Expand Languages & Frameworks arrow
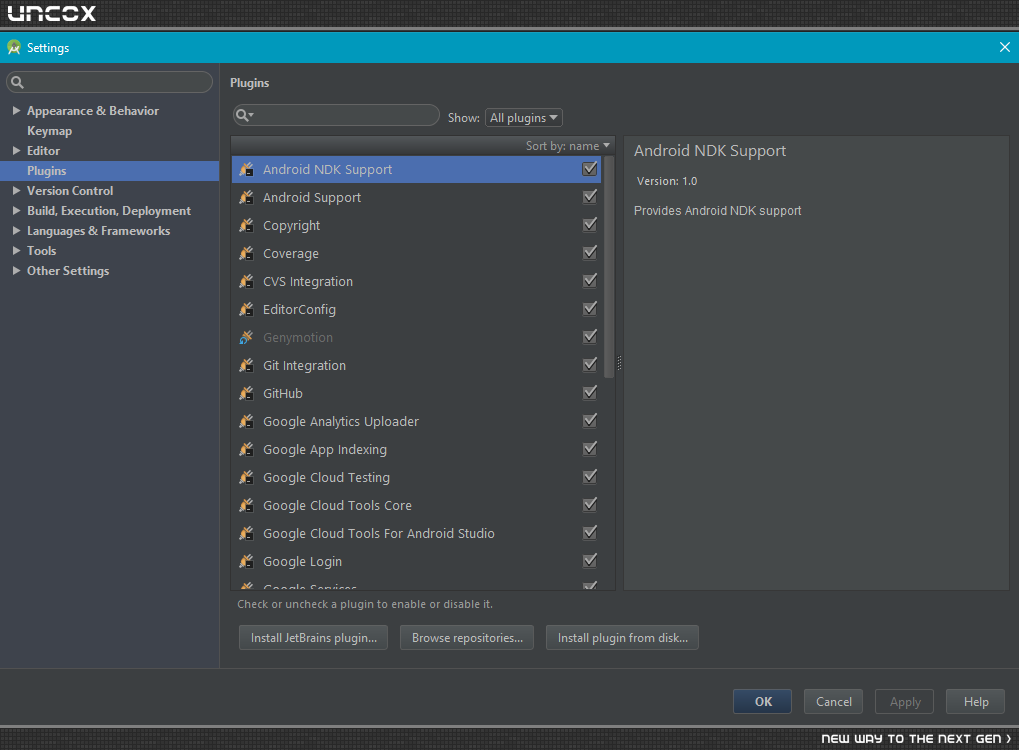This screenshot has width=1019, height=750. click(16, 231)
